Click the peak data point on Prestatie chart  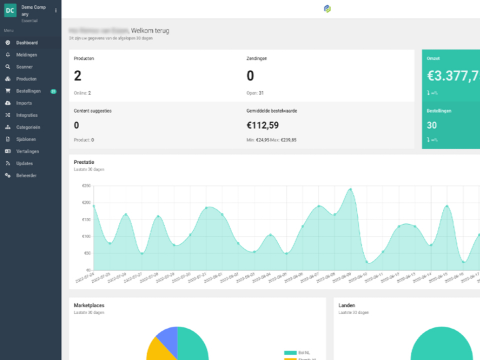350,189
